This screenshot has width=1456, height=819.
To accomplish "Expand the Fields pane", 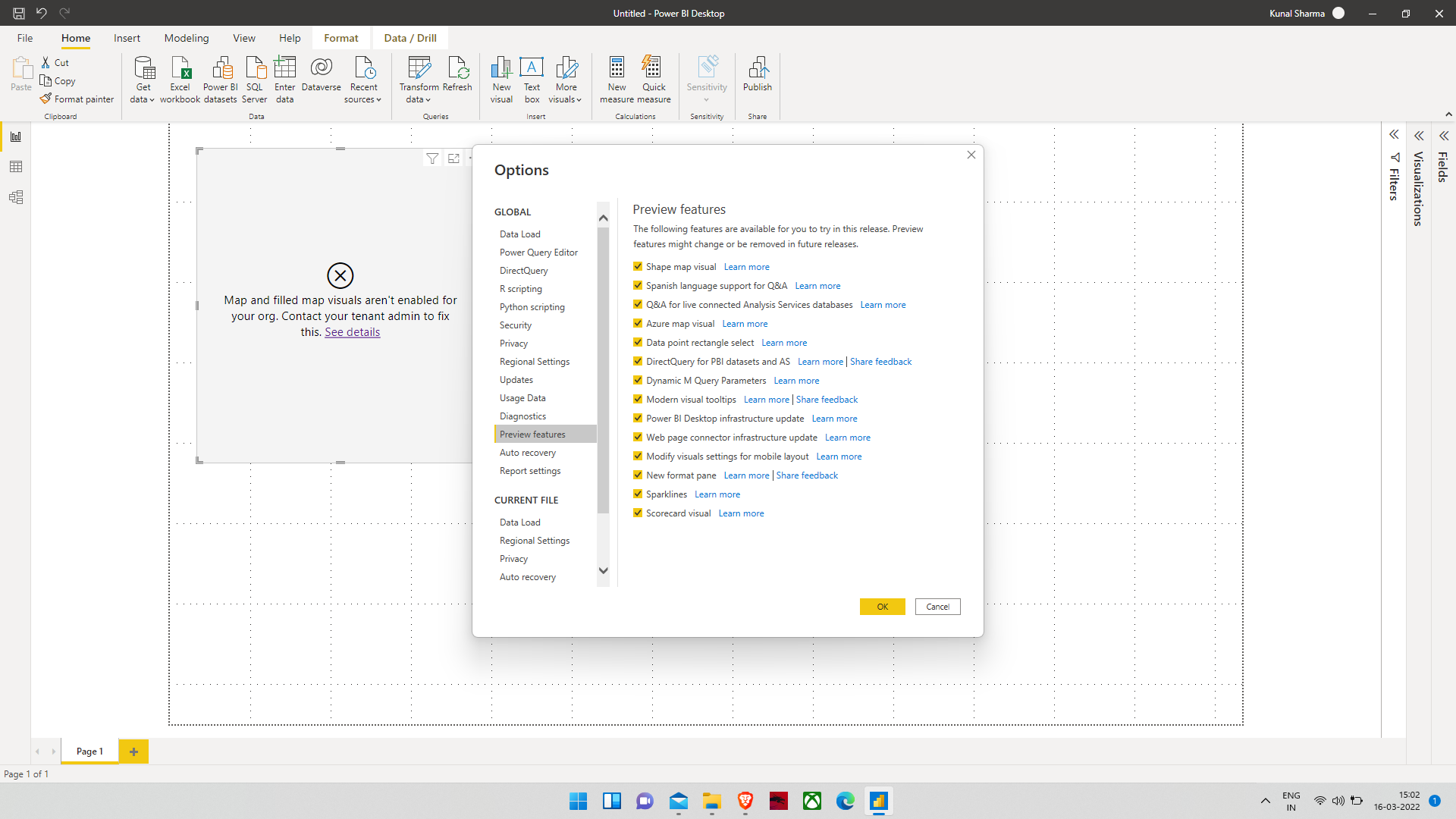I will click(x=1444, y=136).
